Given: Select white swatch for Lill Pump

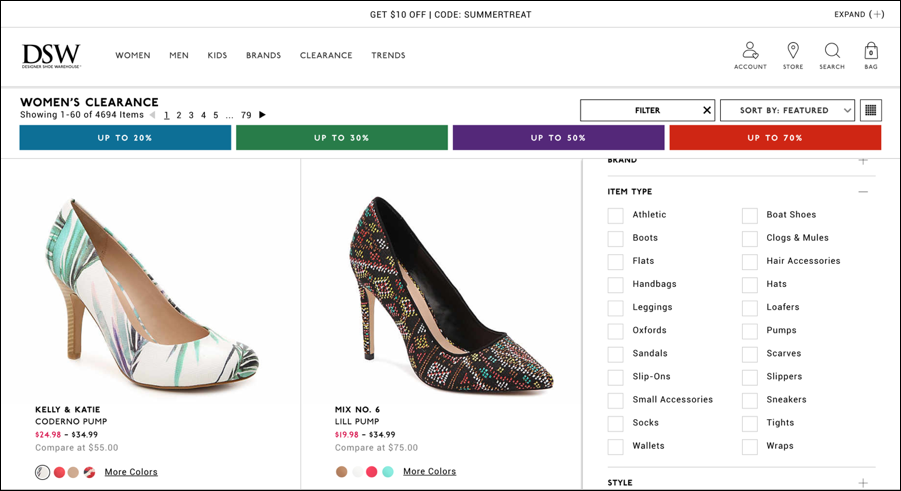Looking at the screenshot, I should (x=357, y=472).
